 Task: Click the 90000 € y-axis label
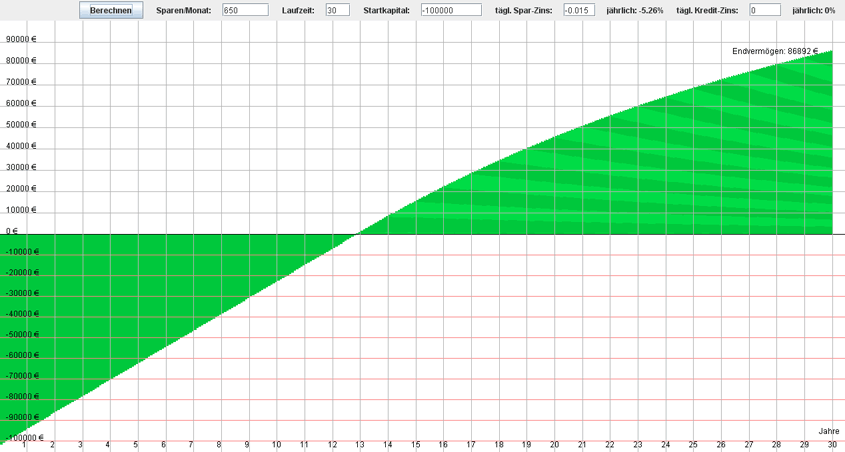coord(20,40)
